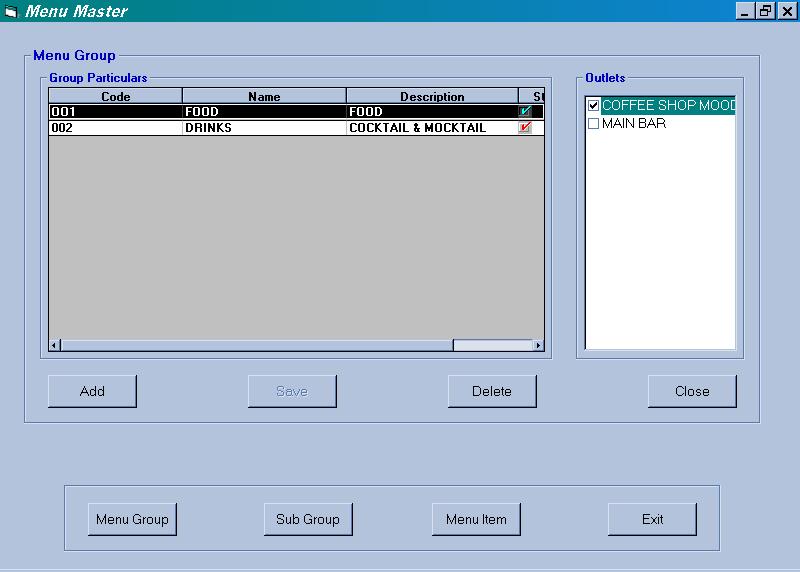Select code cell 002
Screen dimensions: 800x572
116,128
